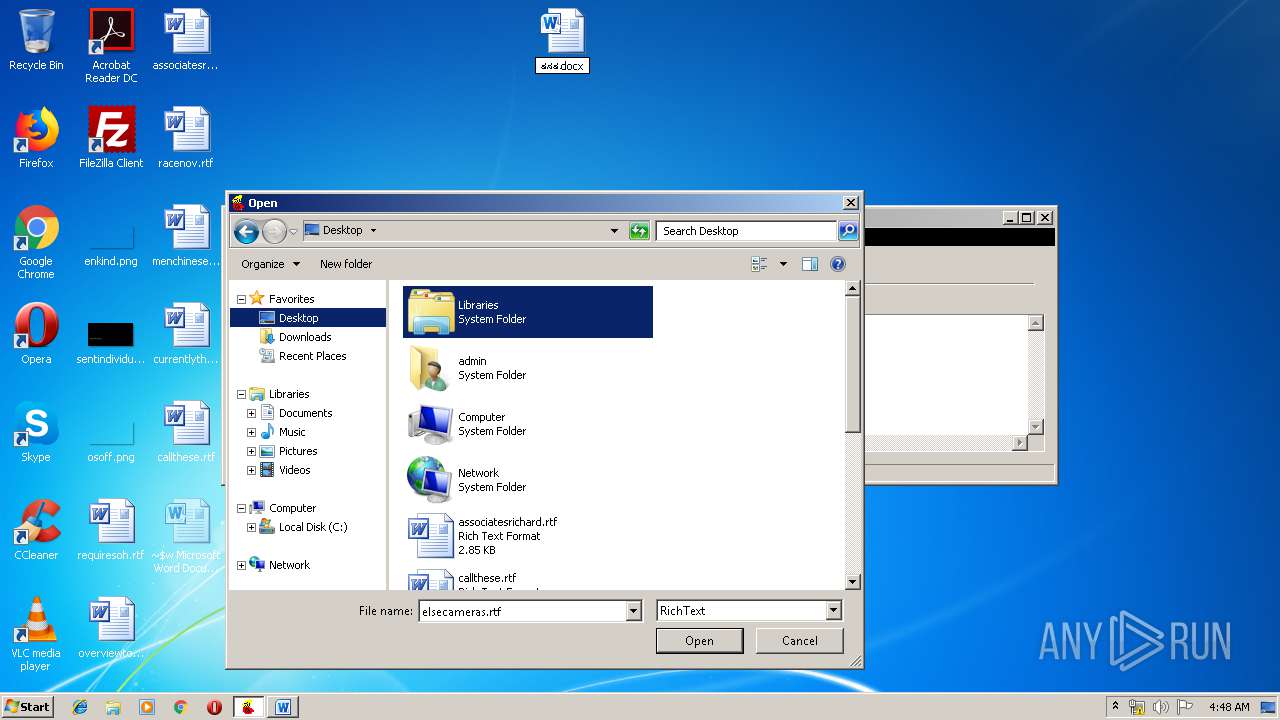
Task: Click the search magnifier icon
Action: point(848,231)
